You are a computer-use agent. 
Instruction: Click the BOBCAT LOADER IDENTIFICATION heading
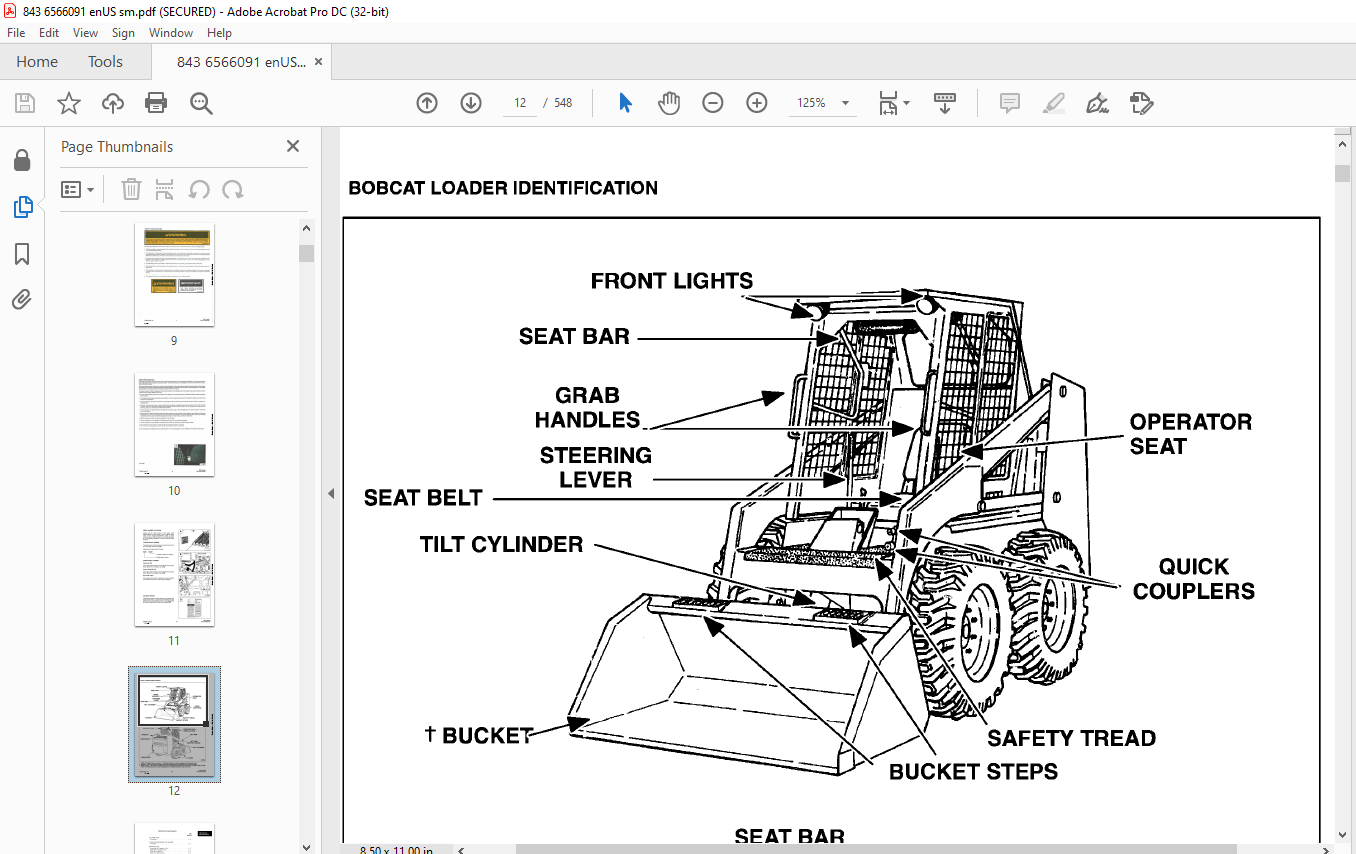click(503, 188)
